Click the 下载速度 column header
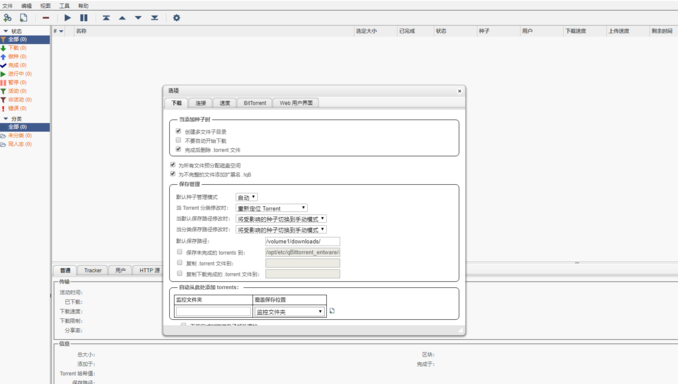This screenshot has height=384, width=678. pyautogui.click(x=585, y=31)
